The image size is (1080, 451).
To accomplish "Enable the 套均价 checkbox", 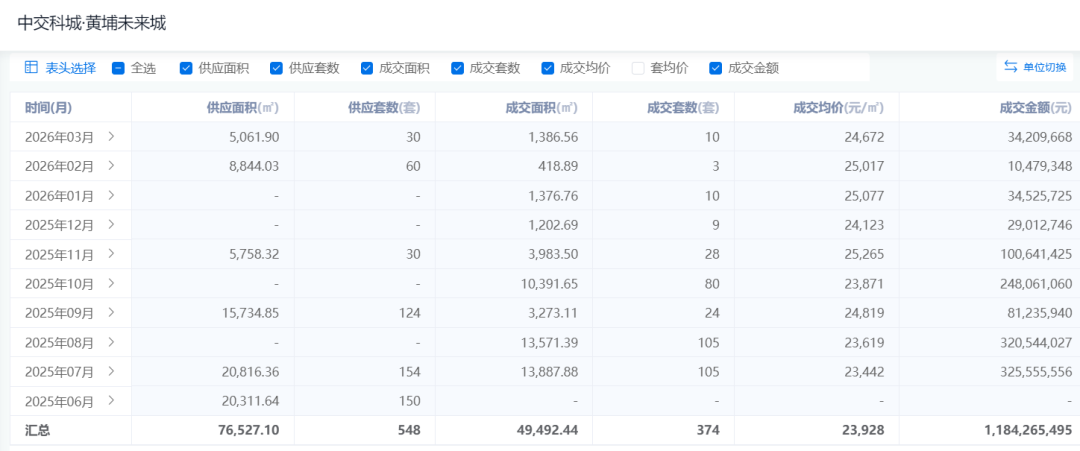I will (x=638, y=68).
